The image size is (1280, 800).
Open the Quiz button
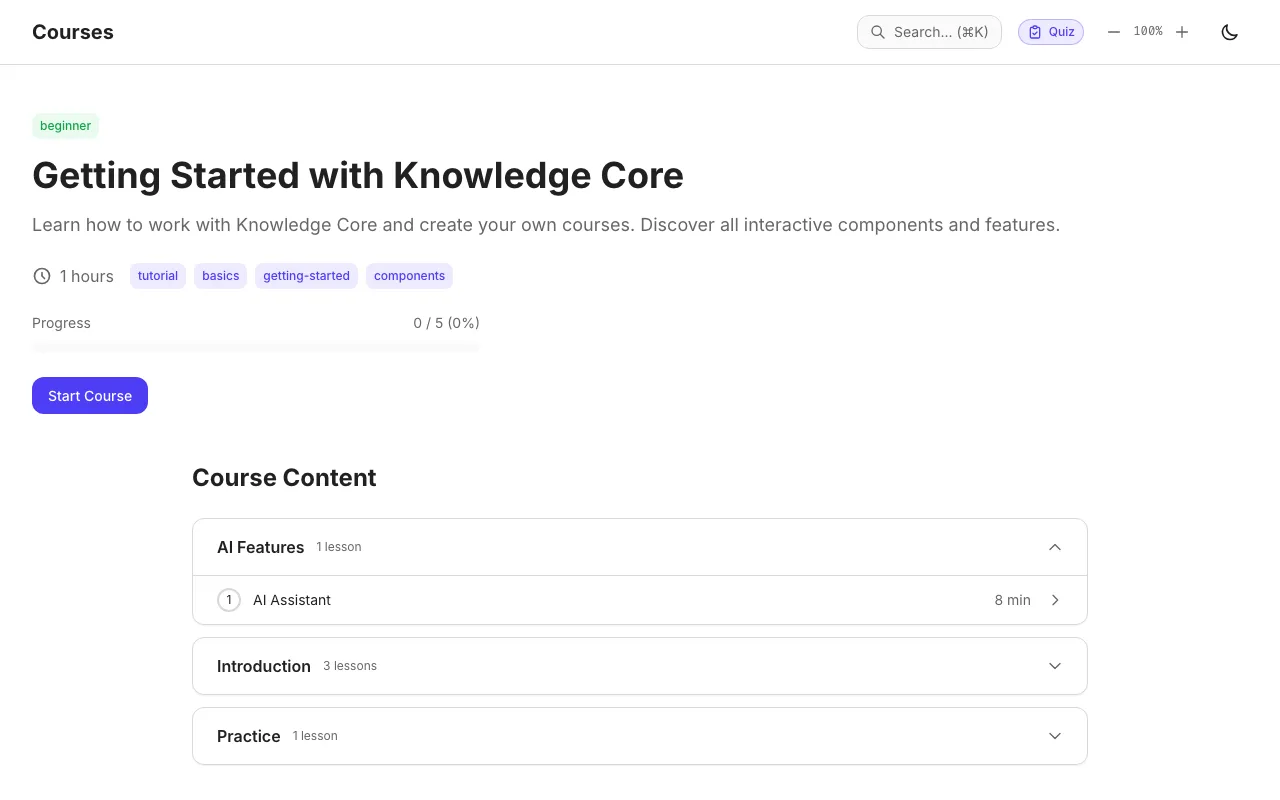(x=1051, y=32)
